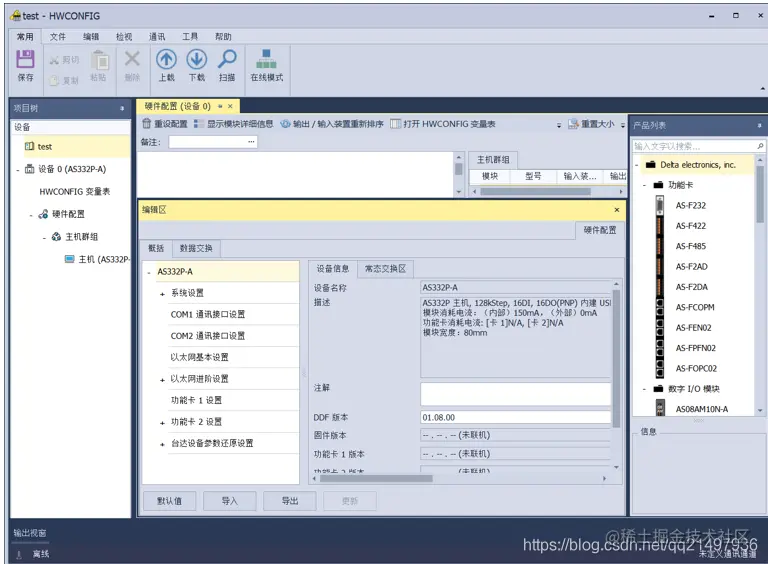Collapse the 设备 0 (AS332P-A) tree node
768x564 pixels.
coord(18,170)
